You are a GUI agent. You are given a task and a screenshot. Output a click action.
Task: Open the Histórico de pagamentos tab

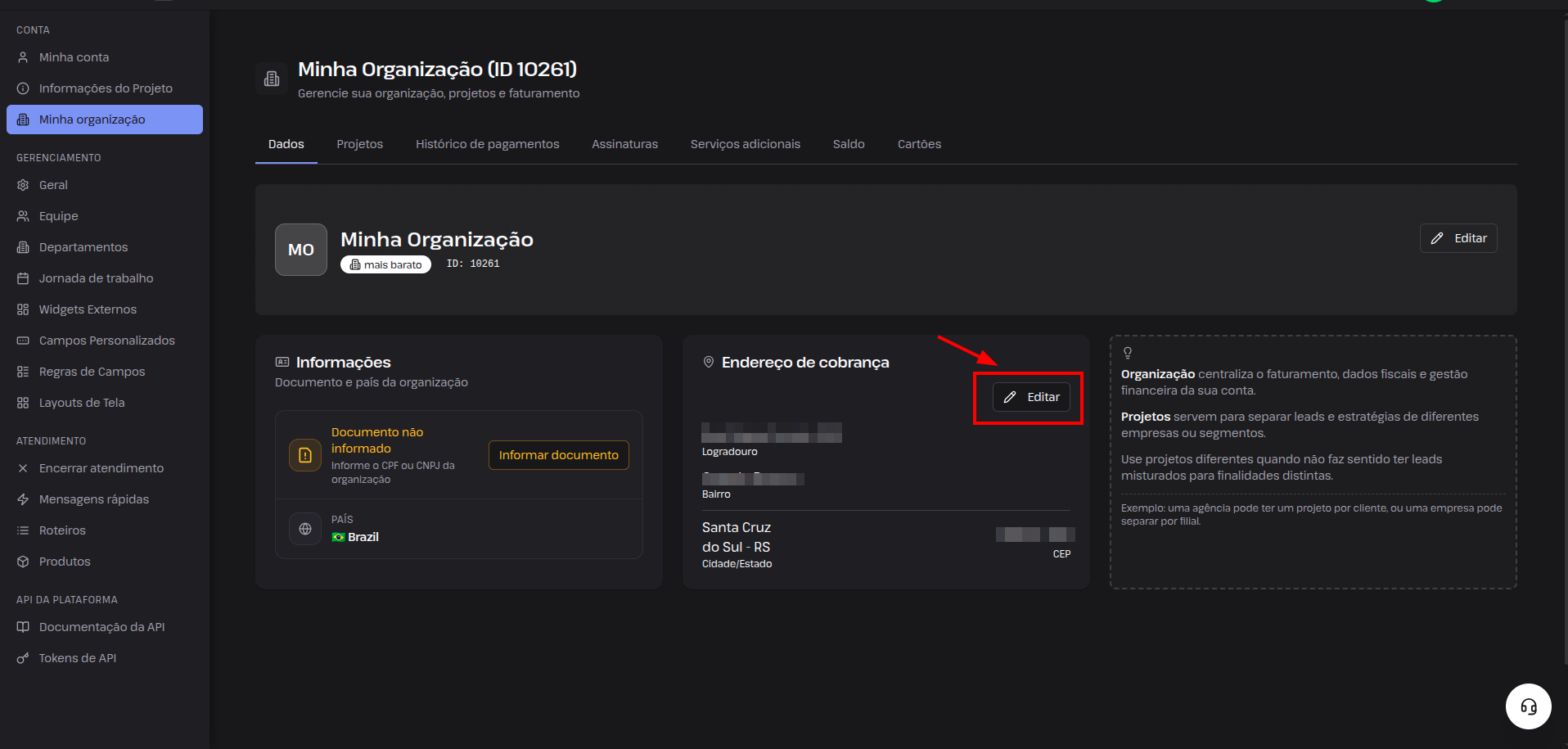(x=487, y=144)
